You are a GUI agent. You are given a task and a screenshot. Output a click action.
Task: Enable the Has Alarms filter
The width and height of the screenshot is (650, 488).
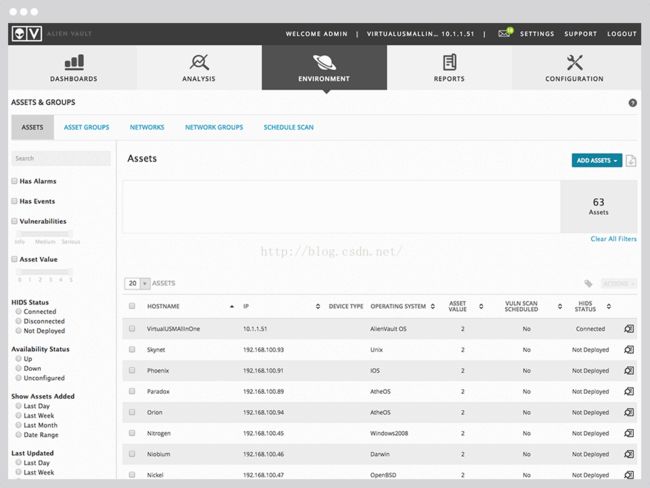(x=15, y=181)
